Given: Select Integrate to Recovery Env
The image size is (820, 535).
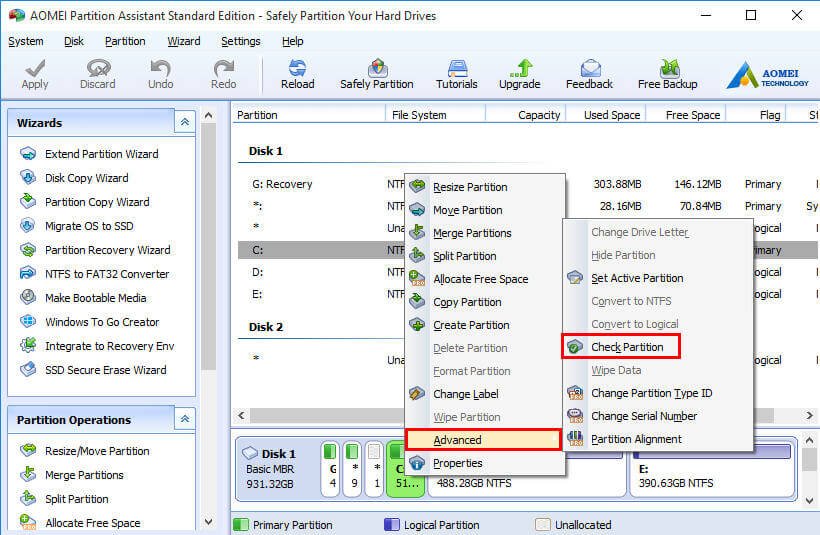Looking at the screenshot, I should click(x=109, y=346).
